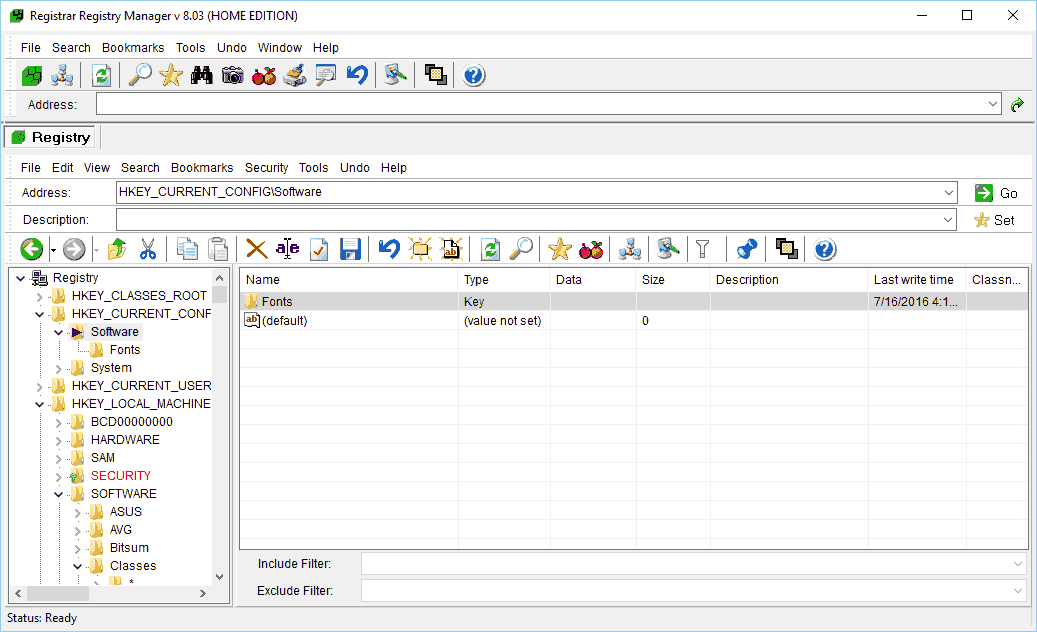Click the floppy disk Save icon
Screen dimensions: 1037x632
350,249
